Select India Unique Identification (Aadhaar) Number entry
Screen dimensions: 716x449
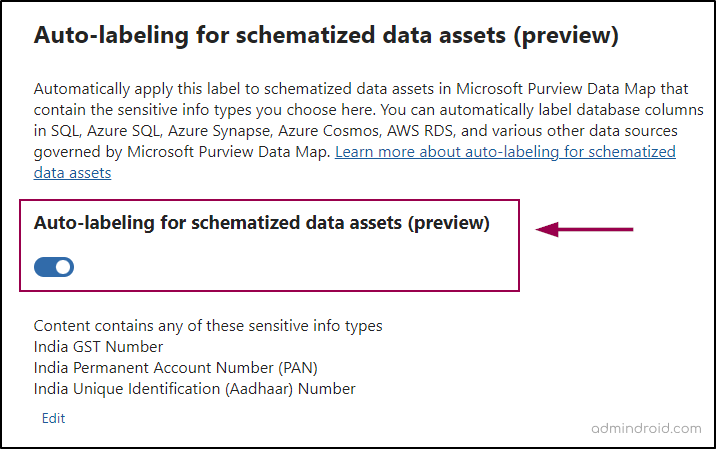pyautogui.click(x=194, y=388)
